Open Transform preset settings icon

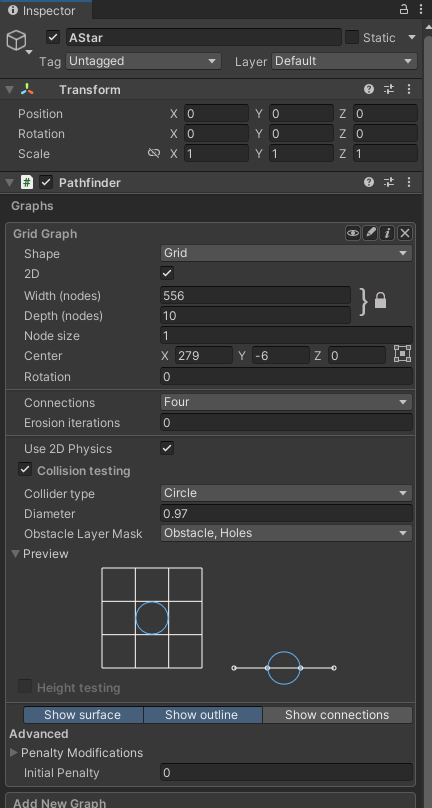click(x=389, y=89)
